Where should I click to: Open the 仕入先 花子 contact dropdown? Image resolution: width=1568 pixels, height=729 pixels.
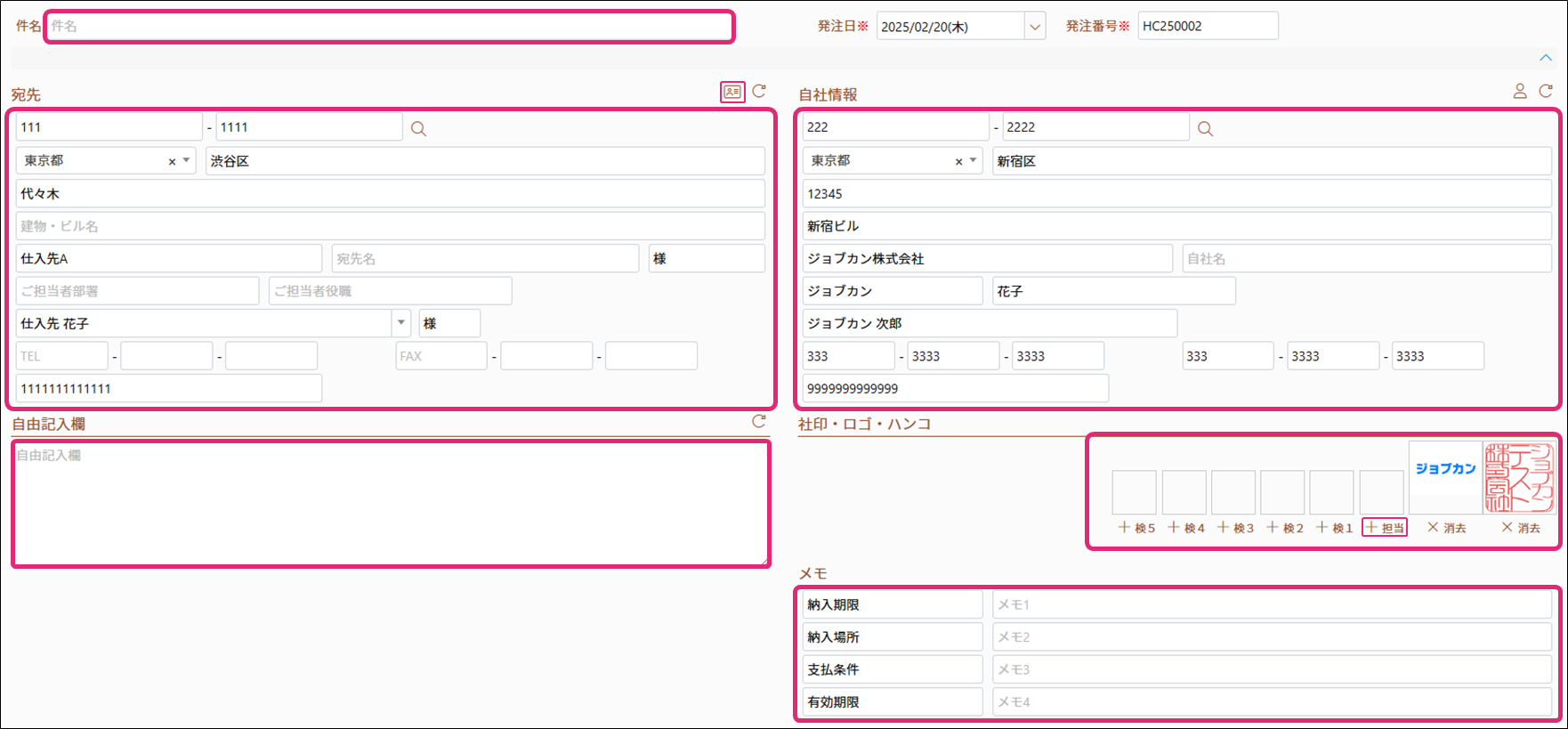click(x=401, y=323)
